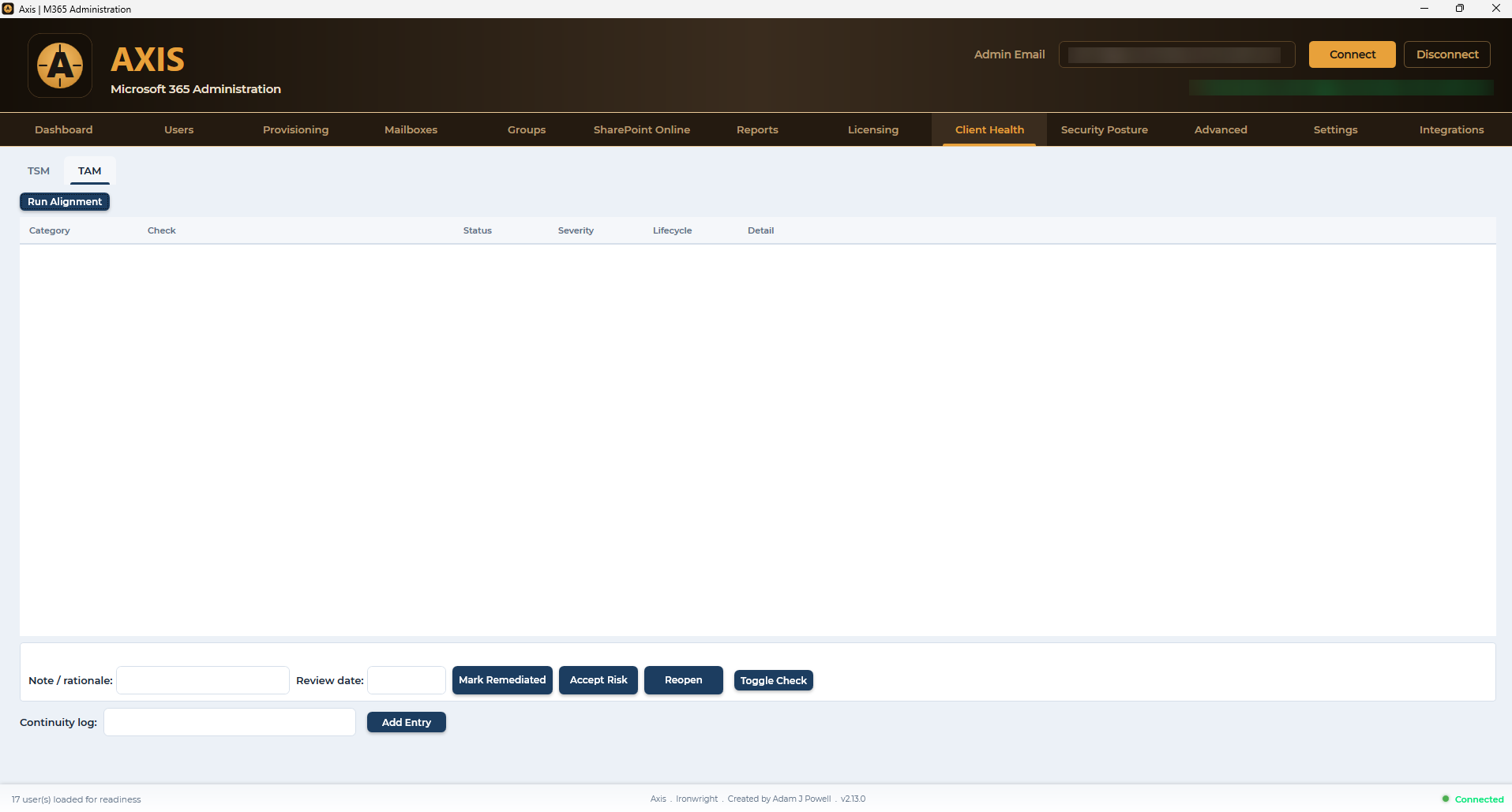Click the Connected status indicator

click(x=1473, y=799)
